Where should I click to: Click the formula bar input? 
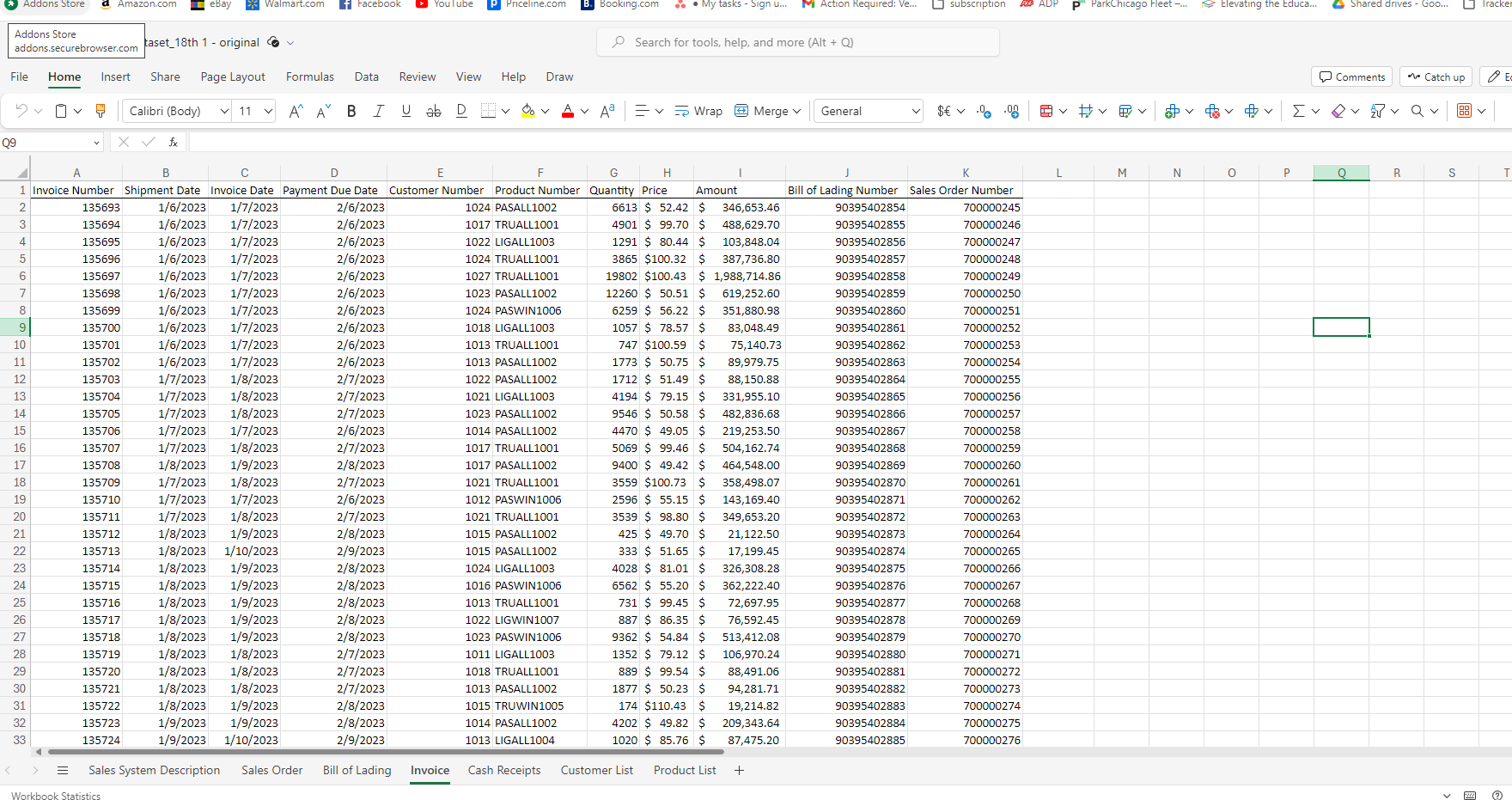click(849, 143)
